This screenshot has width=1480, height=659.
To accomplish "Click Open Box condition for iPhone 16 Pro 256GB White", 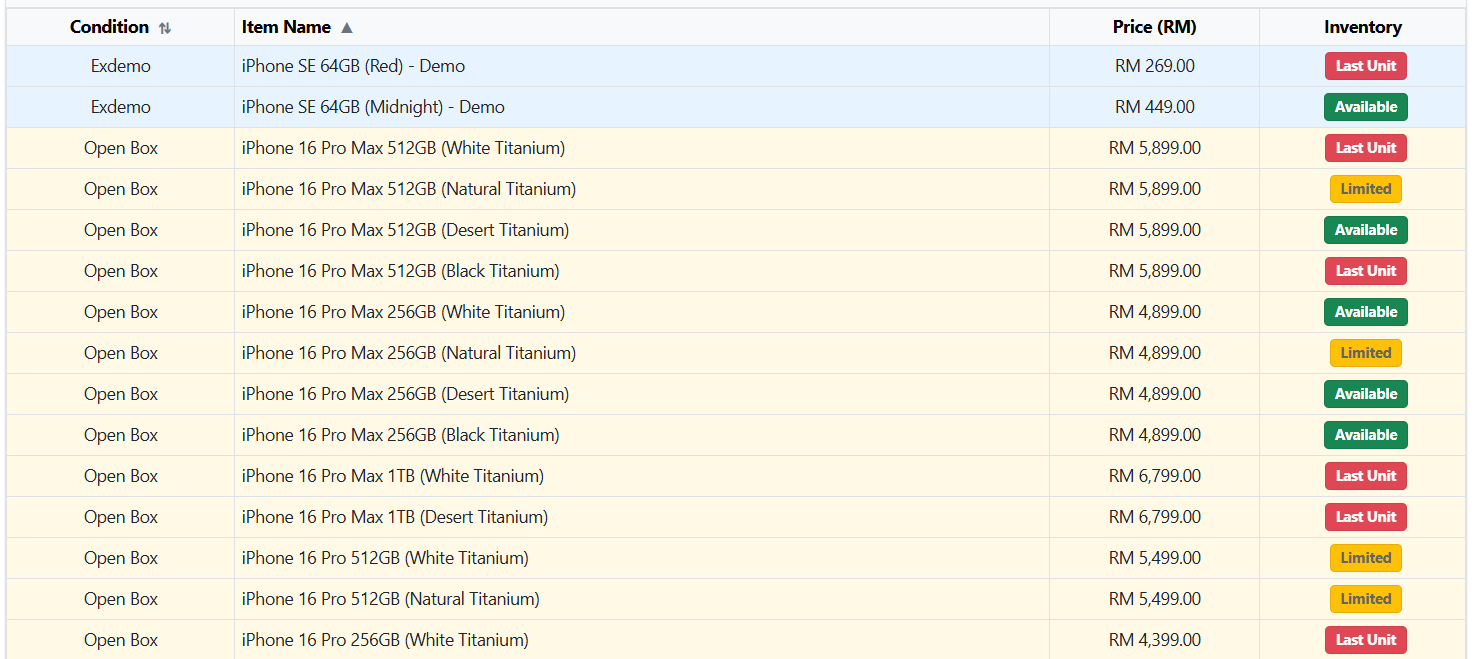I will coord(121,640).
